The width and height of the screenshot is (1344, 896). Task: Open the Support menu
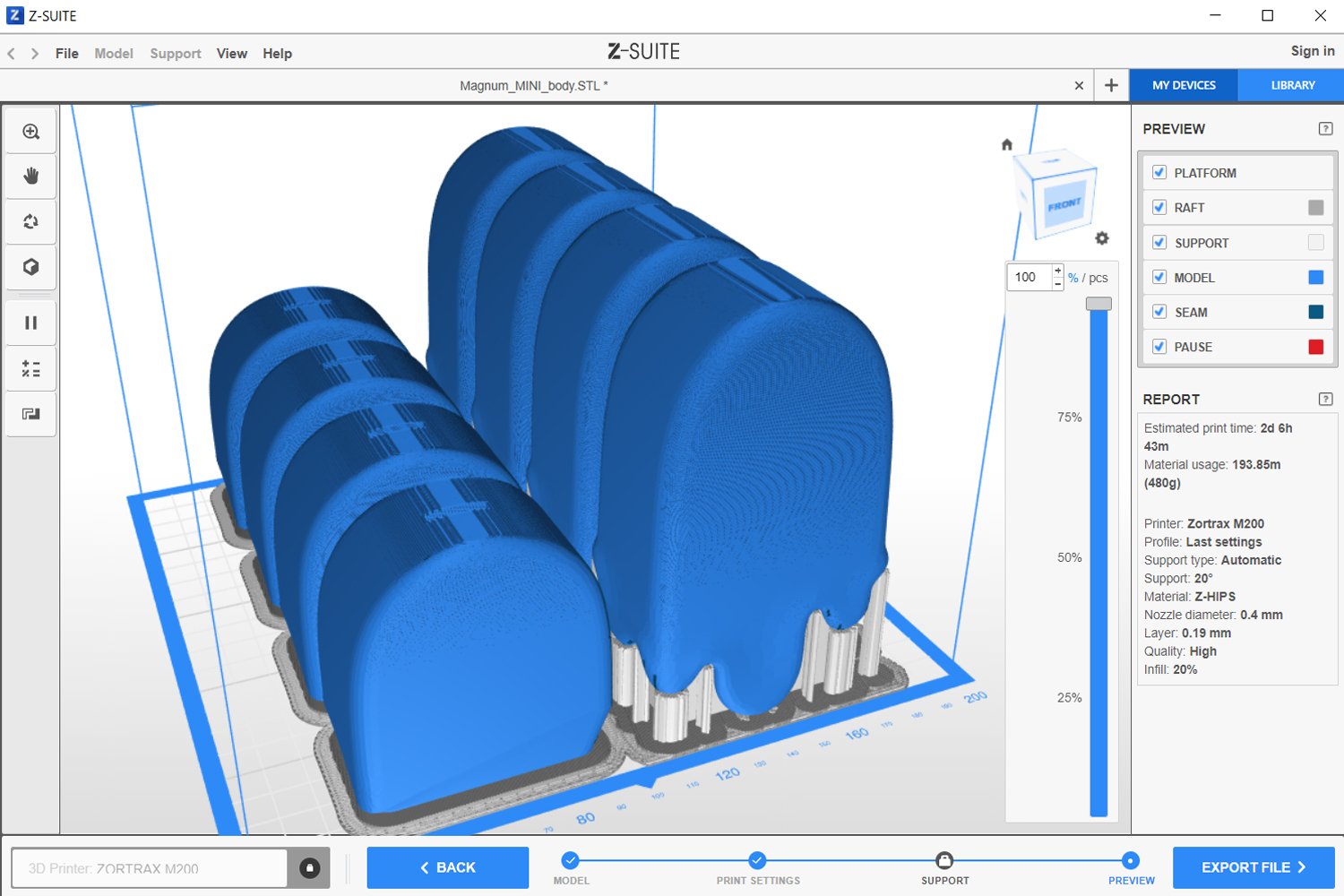[x=176, y=54]
